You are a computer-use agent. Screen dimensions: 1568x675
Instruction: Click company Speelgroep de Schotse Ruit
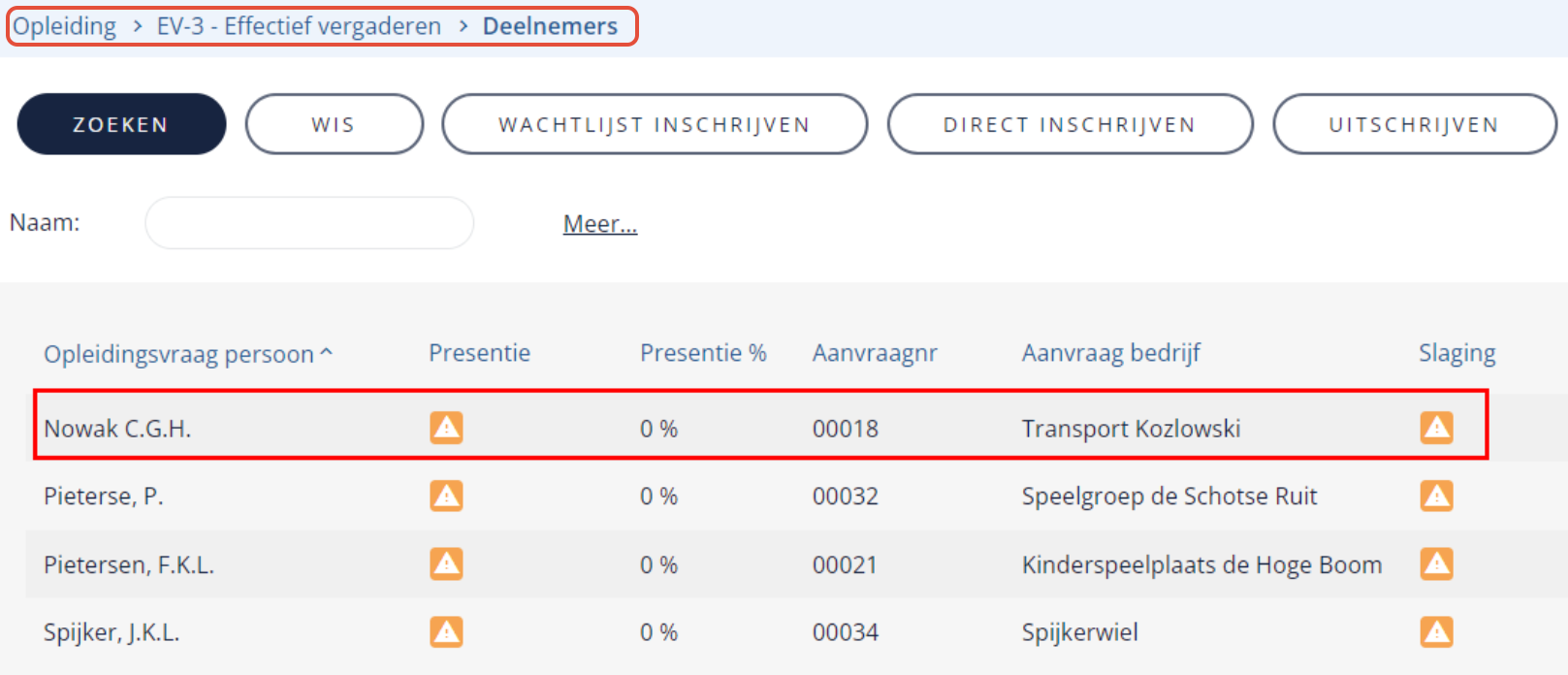tap(1169, 497)
